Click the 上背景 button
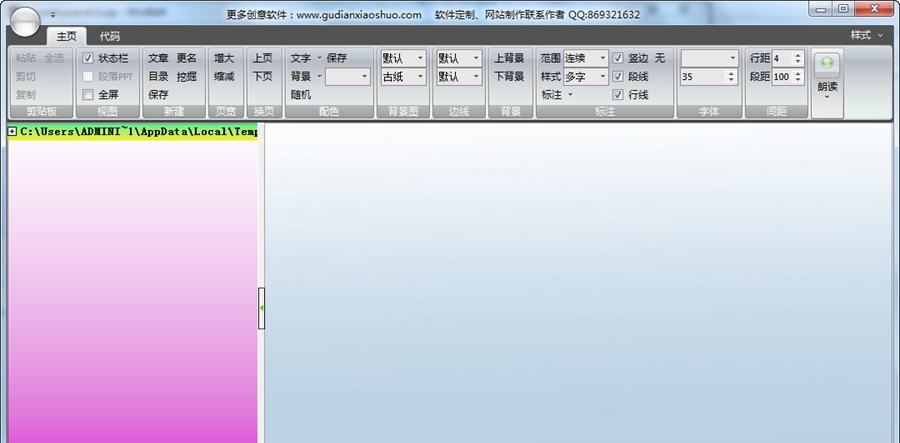The width and height of the screenshot is (900, 443). [x=510, y=58]
